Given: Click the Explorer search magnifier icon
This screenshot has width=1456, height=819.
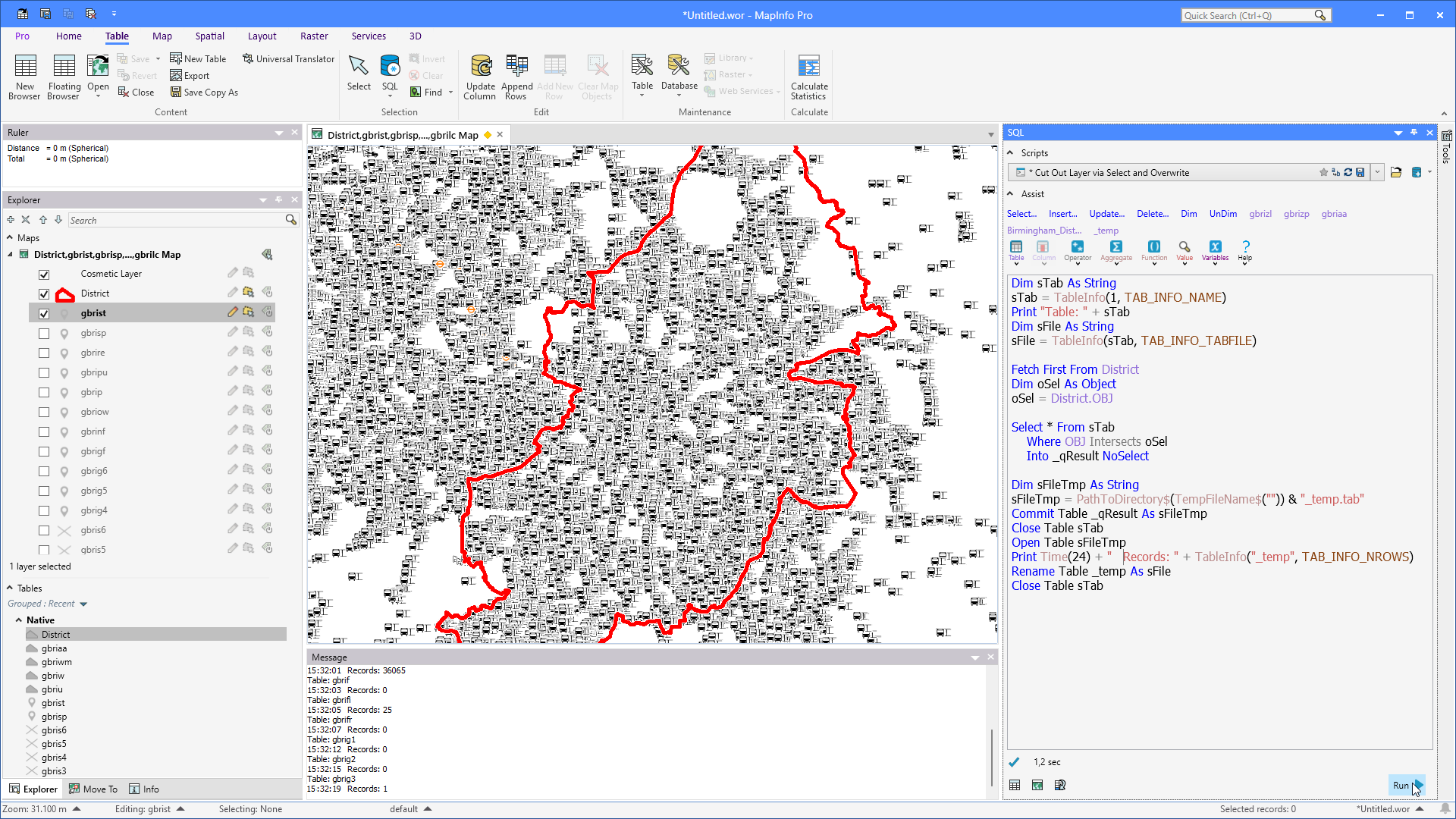Looking at the screenshot, I should click(x=290, y=220).
